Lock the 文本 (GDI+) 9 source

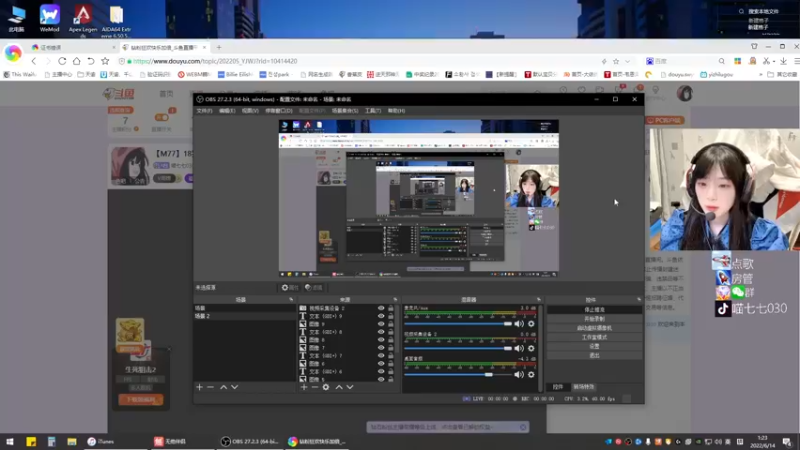(x=391, y=316)
